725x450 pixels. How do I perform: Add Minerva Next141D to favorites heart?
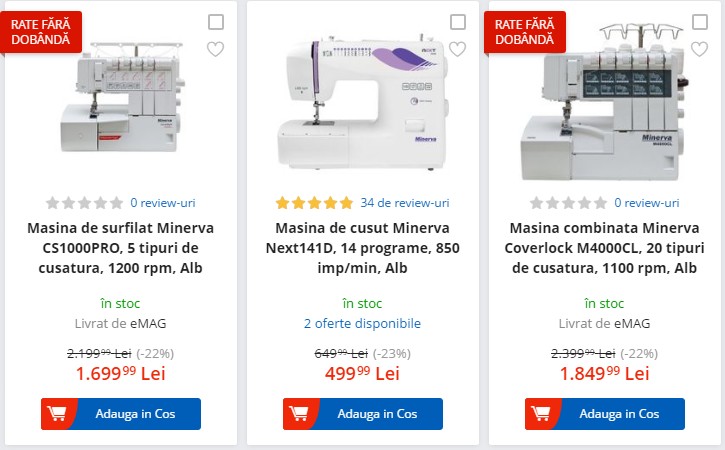click(457, 49)
